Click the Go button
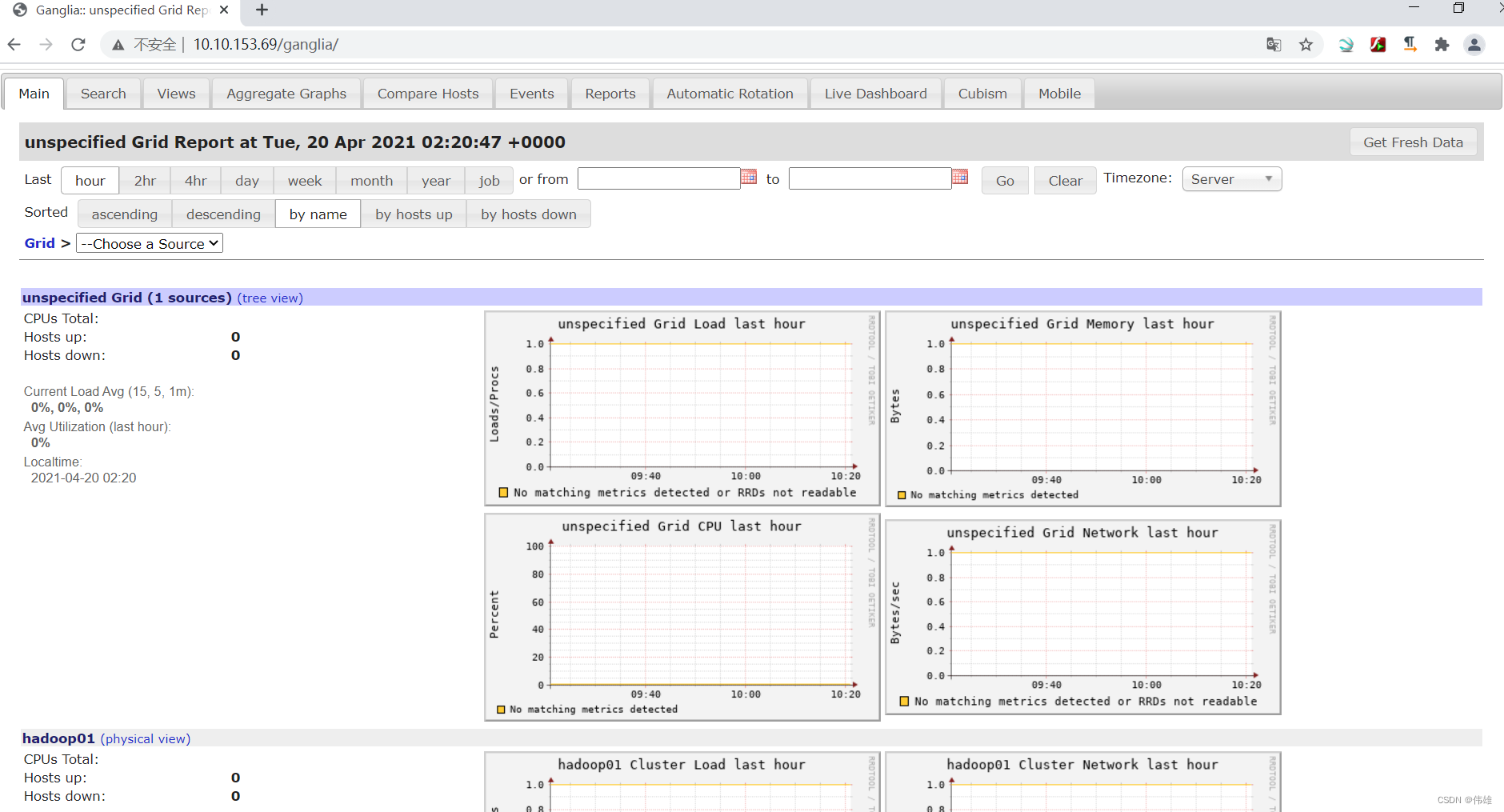1504x812 pixels. (x=1006, y=181)
